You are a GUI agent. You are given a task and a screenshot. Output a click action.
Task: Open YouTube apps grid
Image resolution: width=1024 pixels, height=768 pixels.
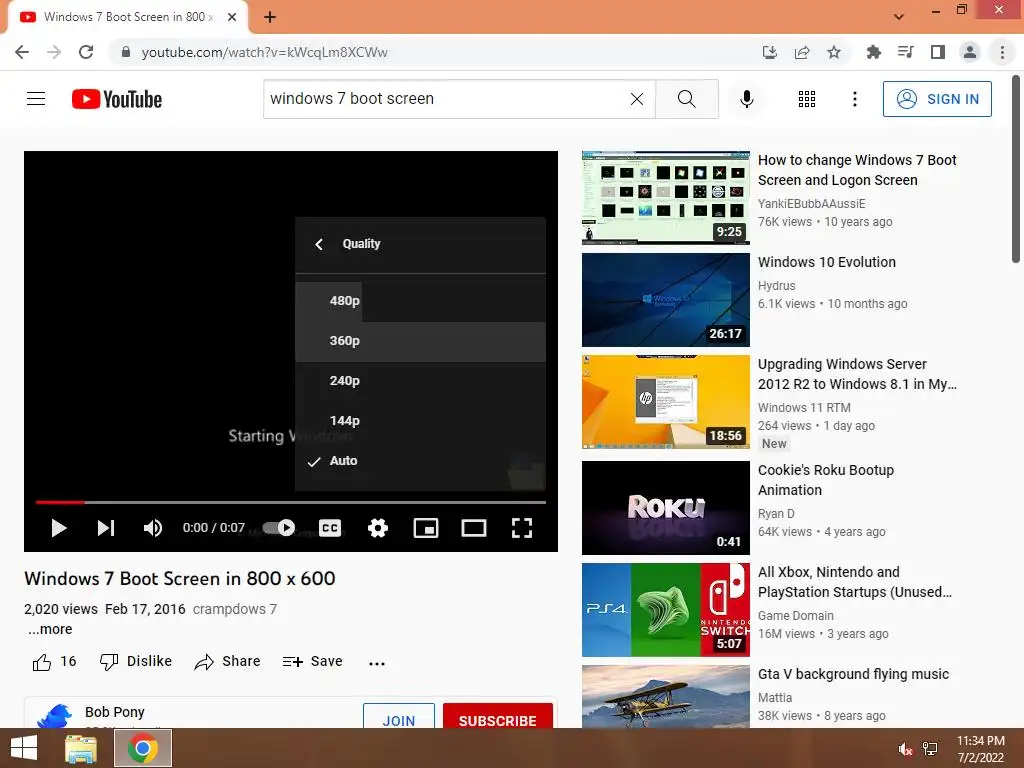(x=807, y=99)
